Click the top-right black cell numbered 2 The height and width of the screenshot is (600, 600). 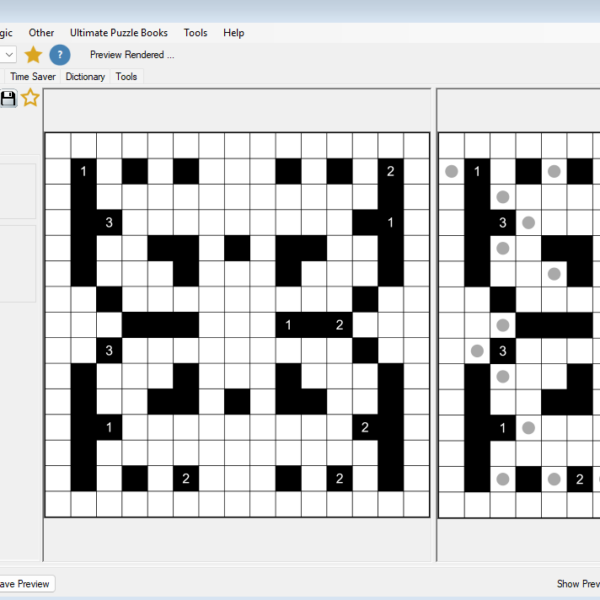pyautogui.click(x=390, y=172)
